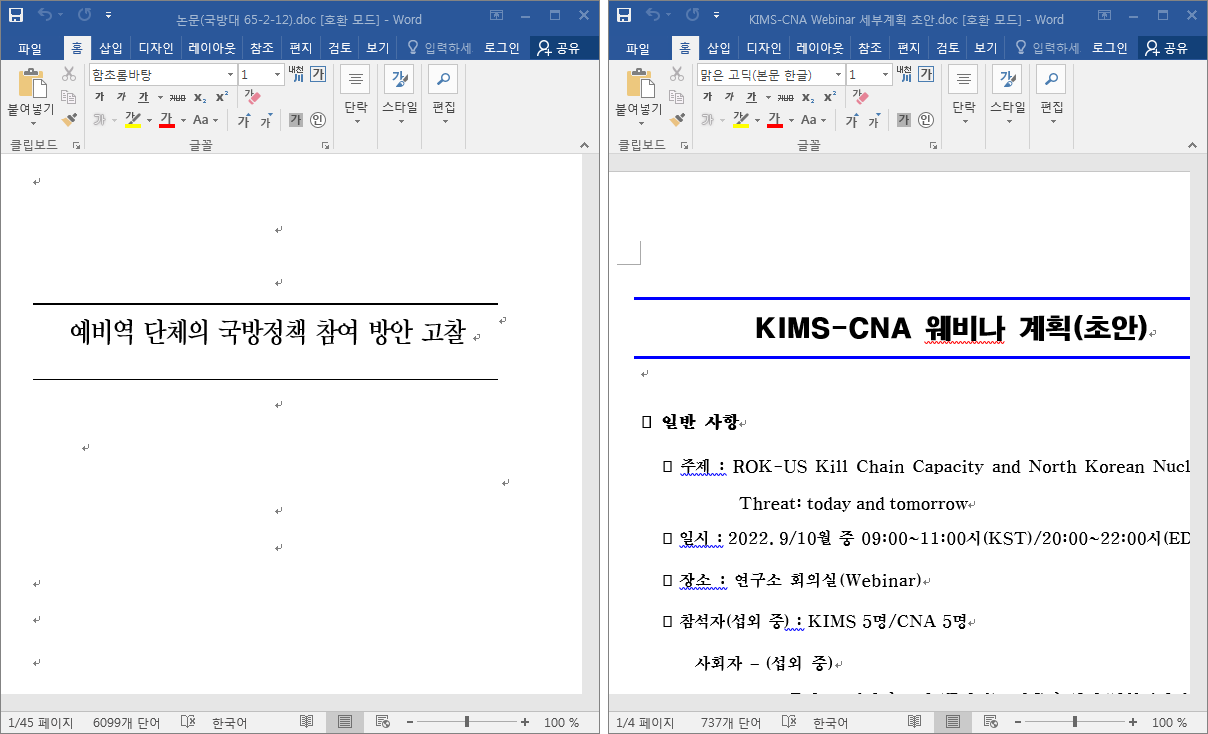The height and width of the screenshot is (734, 1208).
Task: Apply Subscript in the KIMS-CNA window
Action: pyautogui.click(x=807, y=97)
